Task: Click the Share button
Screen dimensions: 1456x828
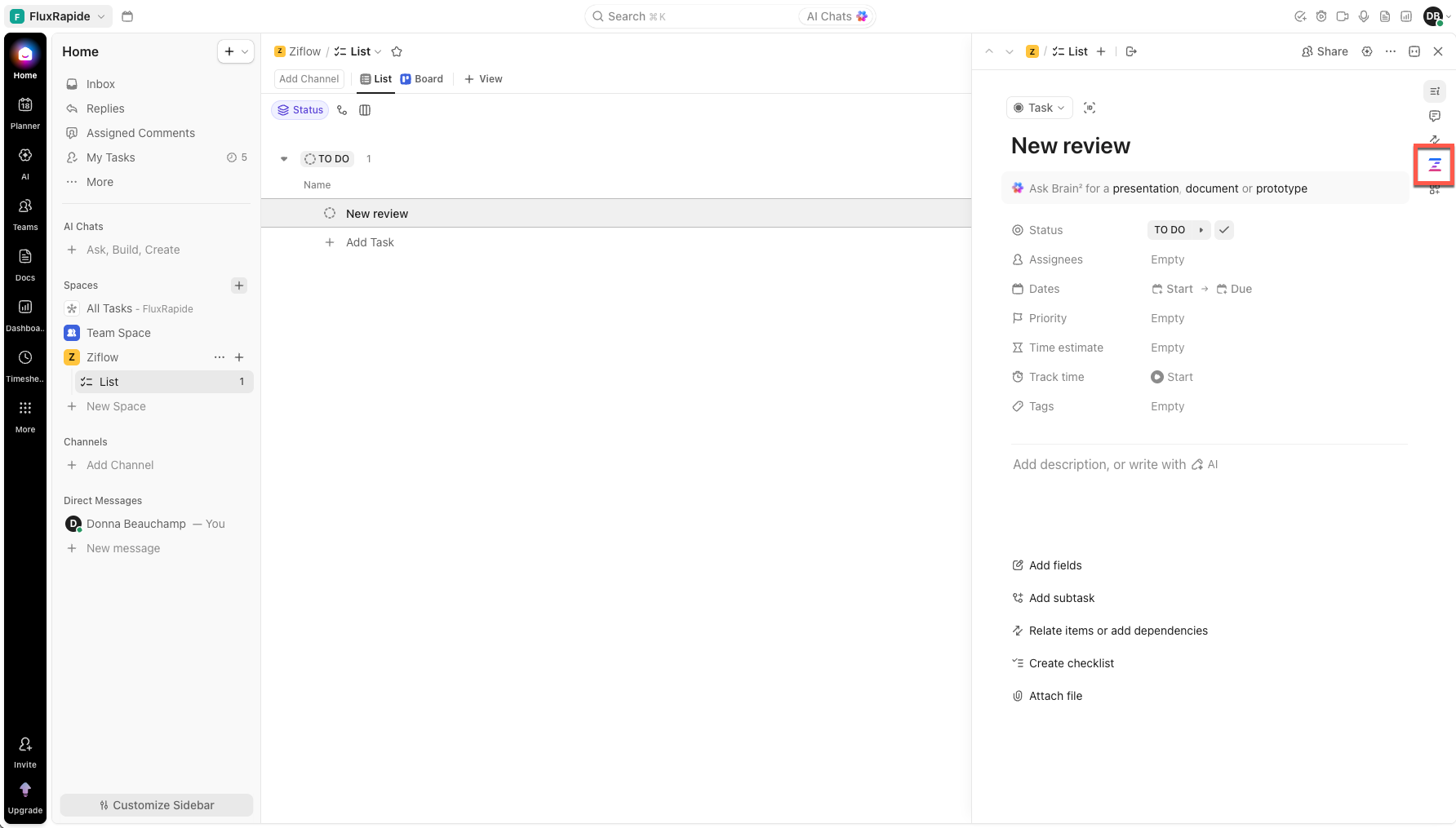Action: (1325, 51)
